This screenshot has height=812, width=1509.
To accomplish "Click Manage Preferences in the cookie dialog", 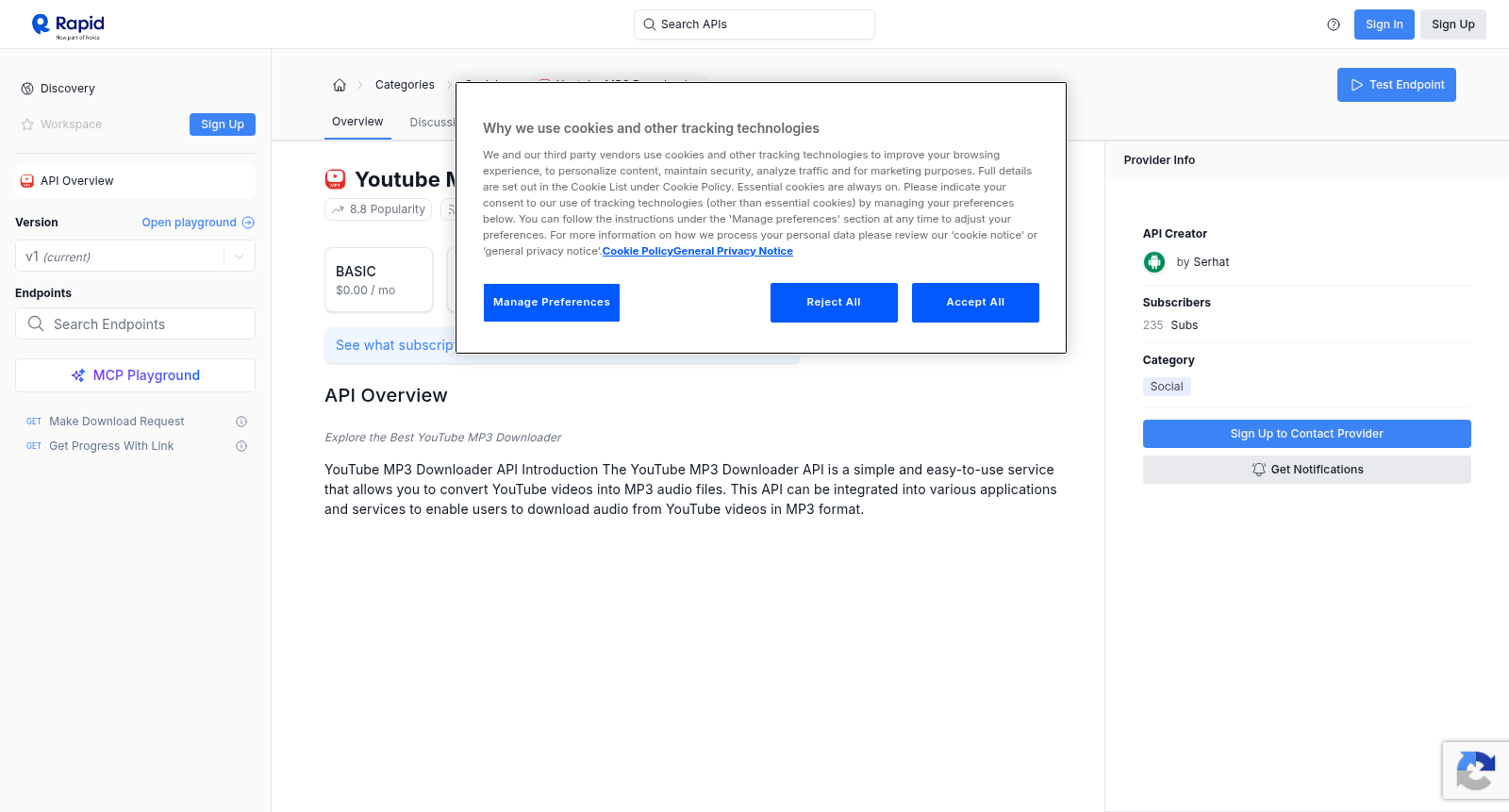I will tap(552, 303).
